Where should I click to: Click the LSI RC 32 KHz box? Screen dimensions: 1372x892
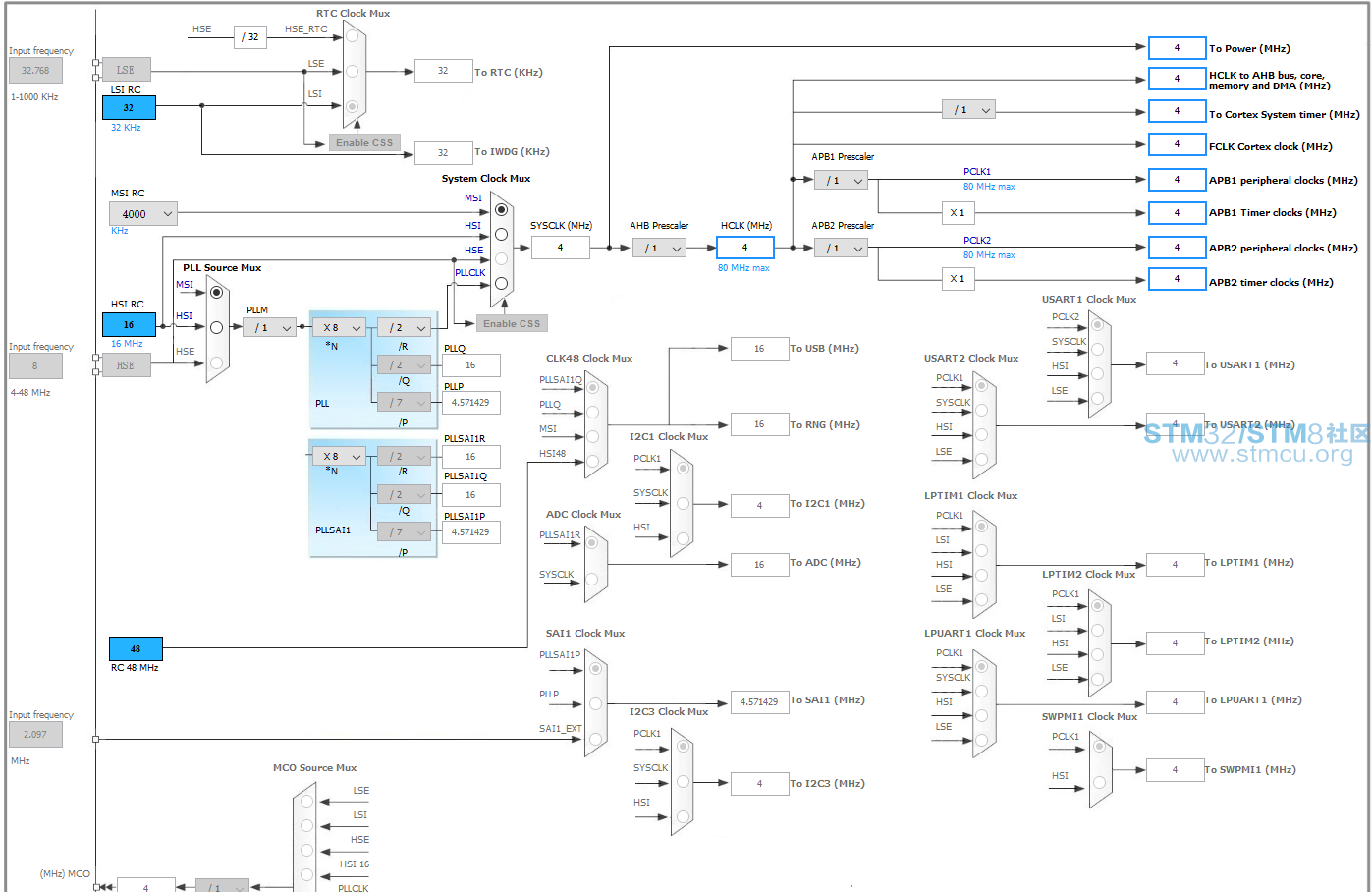click(x=129, y=108)
